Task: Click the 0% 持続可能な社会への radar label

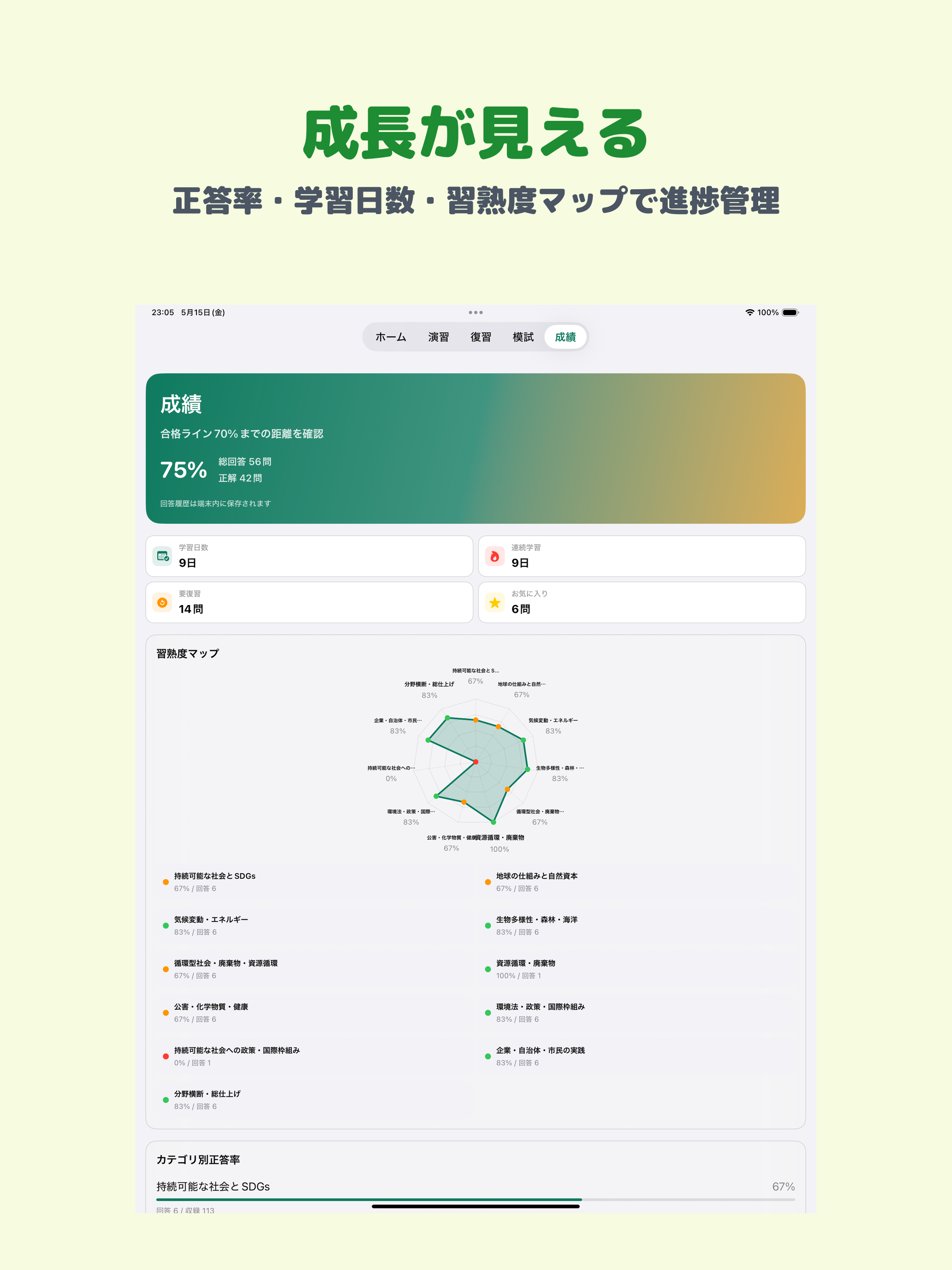Action: [391, 773]
